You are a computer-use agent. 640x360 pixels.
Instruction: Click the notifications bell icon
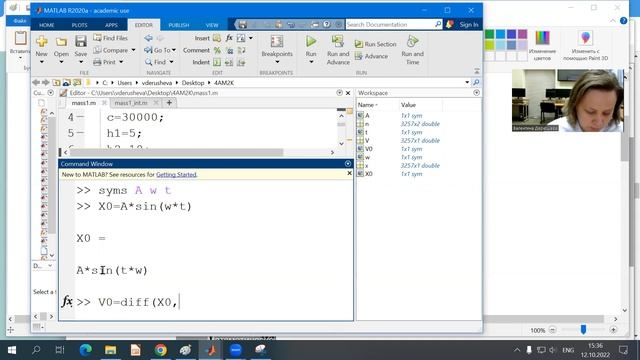click(449, 24)
